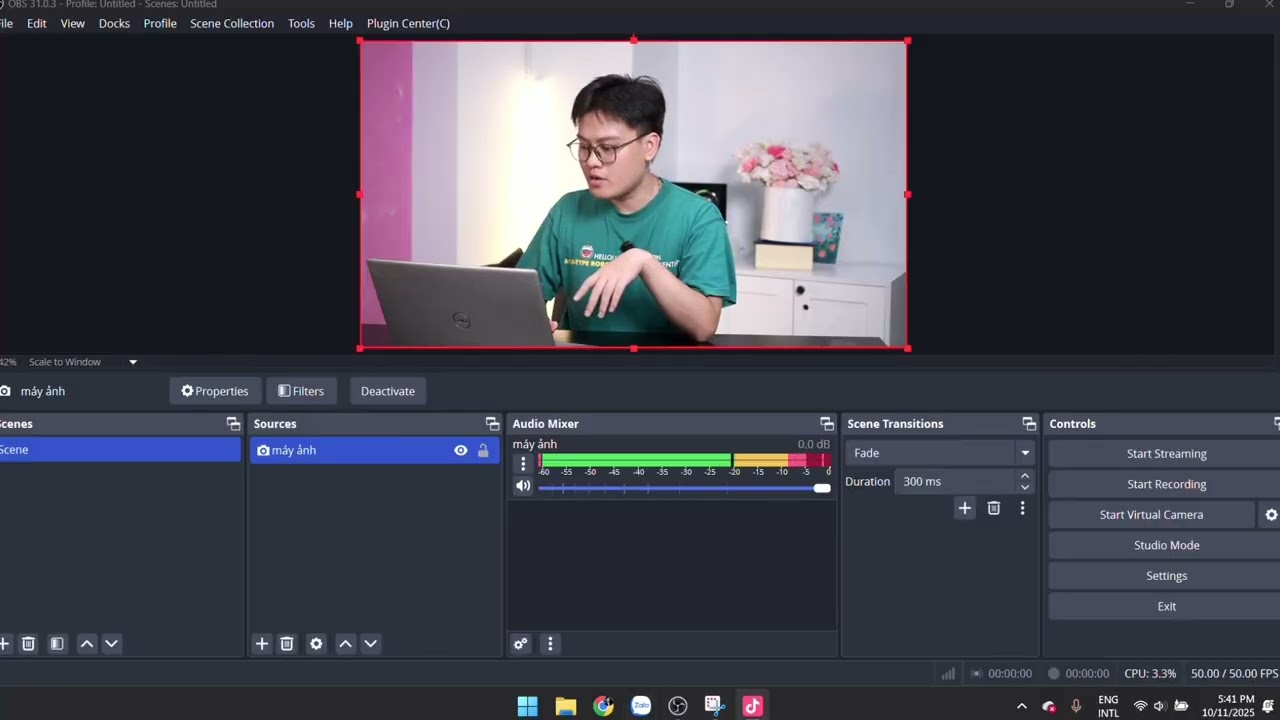Image resolution: width=1280 pixels, height=720 pixels.
Task: Open Snipping Tool from taskbar
Action: click(715, 706)
